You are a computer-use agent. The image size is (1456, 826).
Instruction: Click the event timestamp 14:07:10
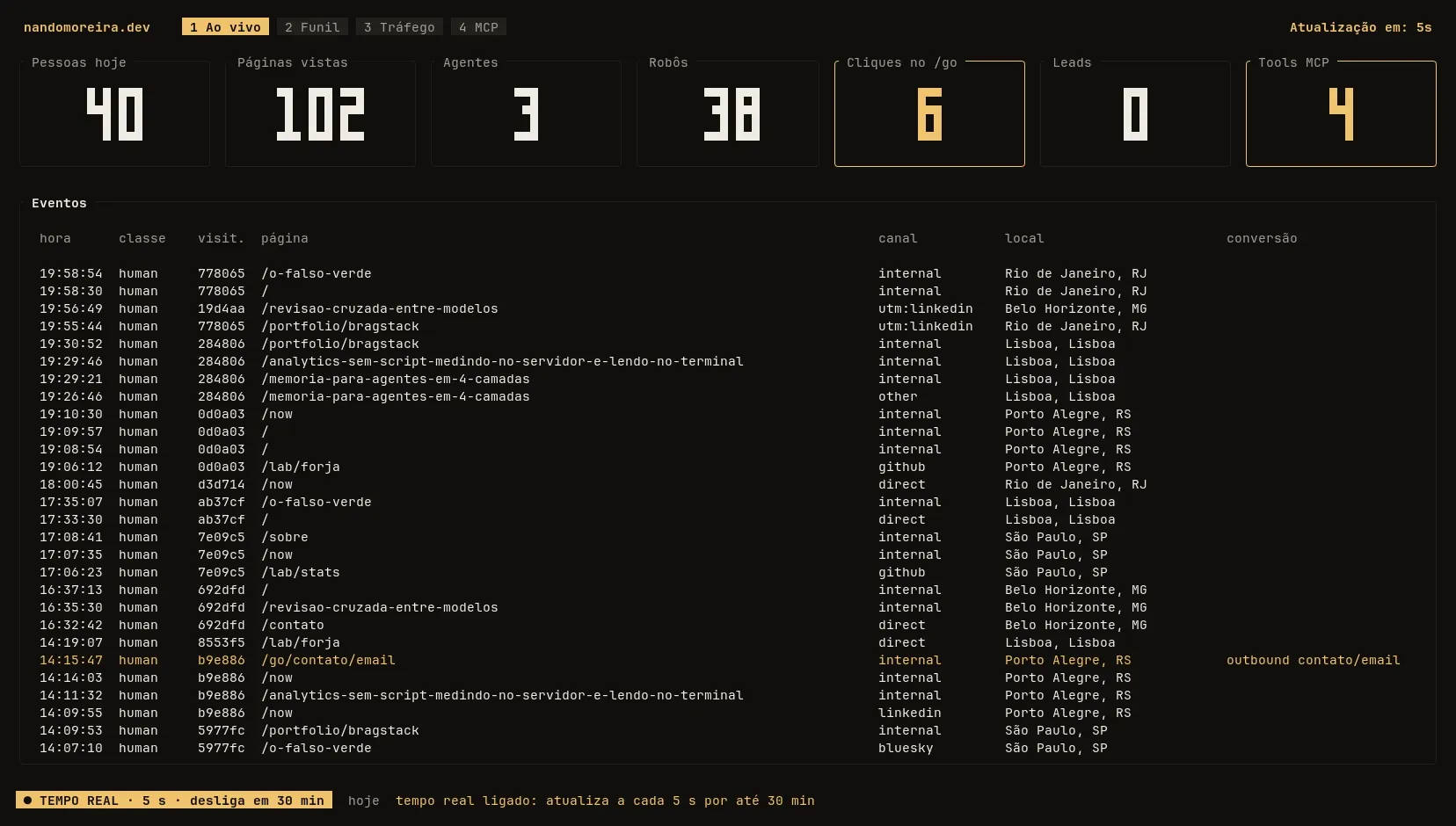coord(71,748)
